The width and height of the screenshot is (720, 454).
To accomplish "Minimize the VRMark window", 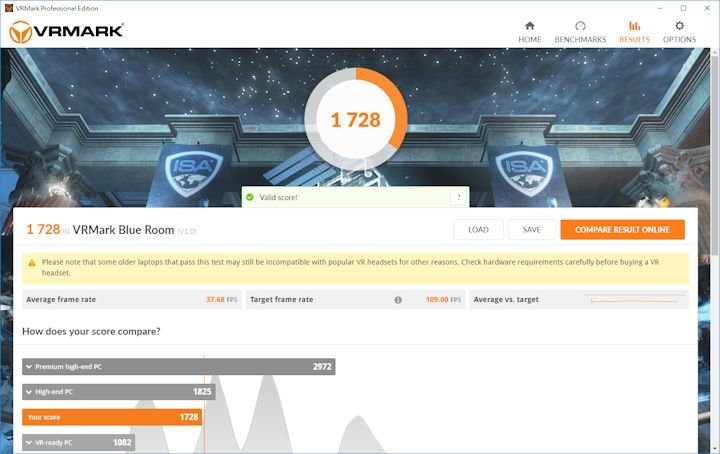I will 660,8.
